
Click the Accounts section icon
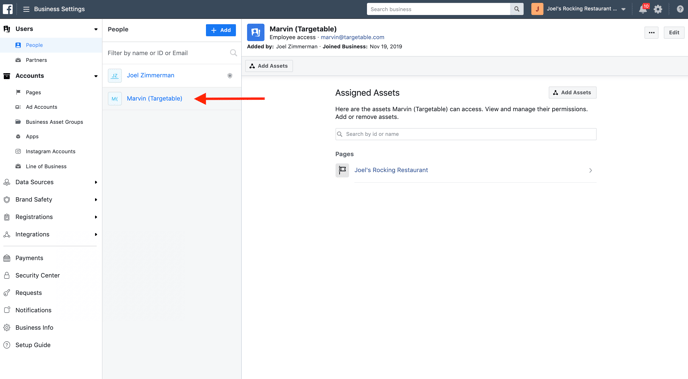point(7,76)
